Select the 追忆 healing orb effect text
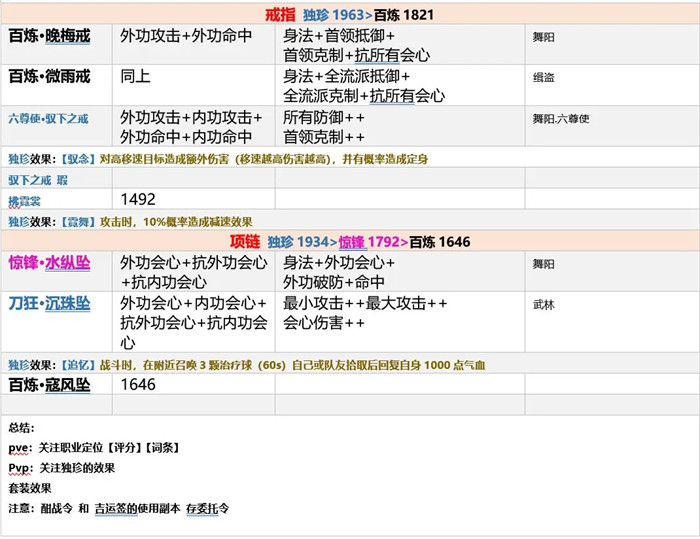Image resolution: width=700 pixels, height=539 pixels. (x=247, y=365)
